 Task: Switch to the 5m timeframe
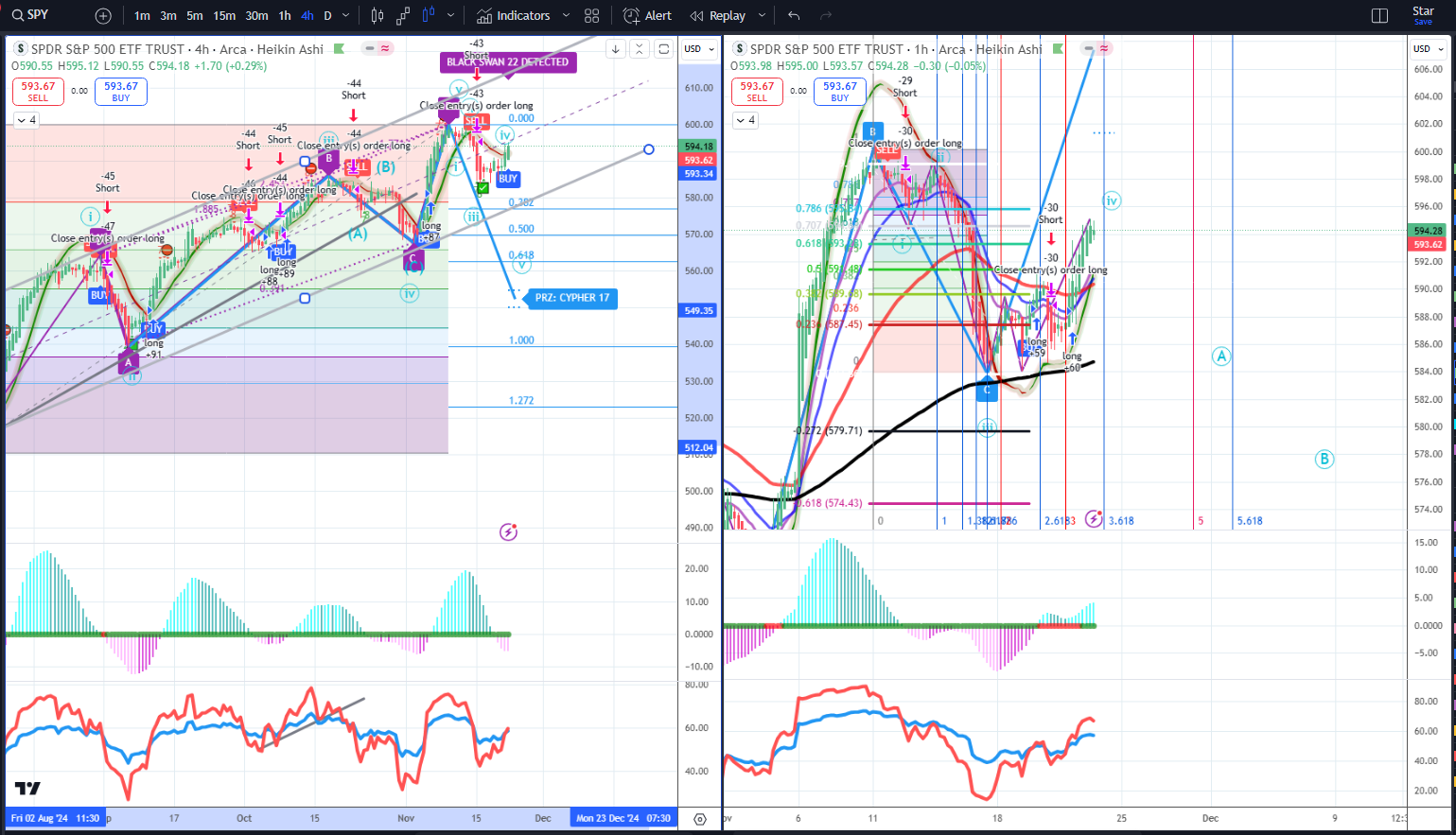coord(195,16)
